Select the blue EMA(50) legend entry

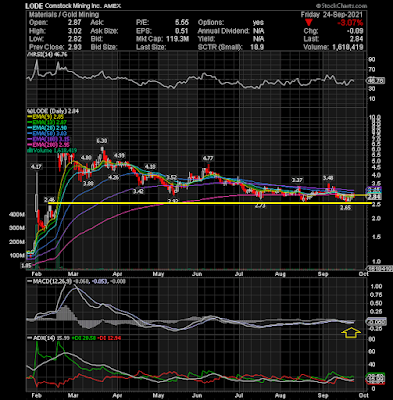click(x=47, y=134)
